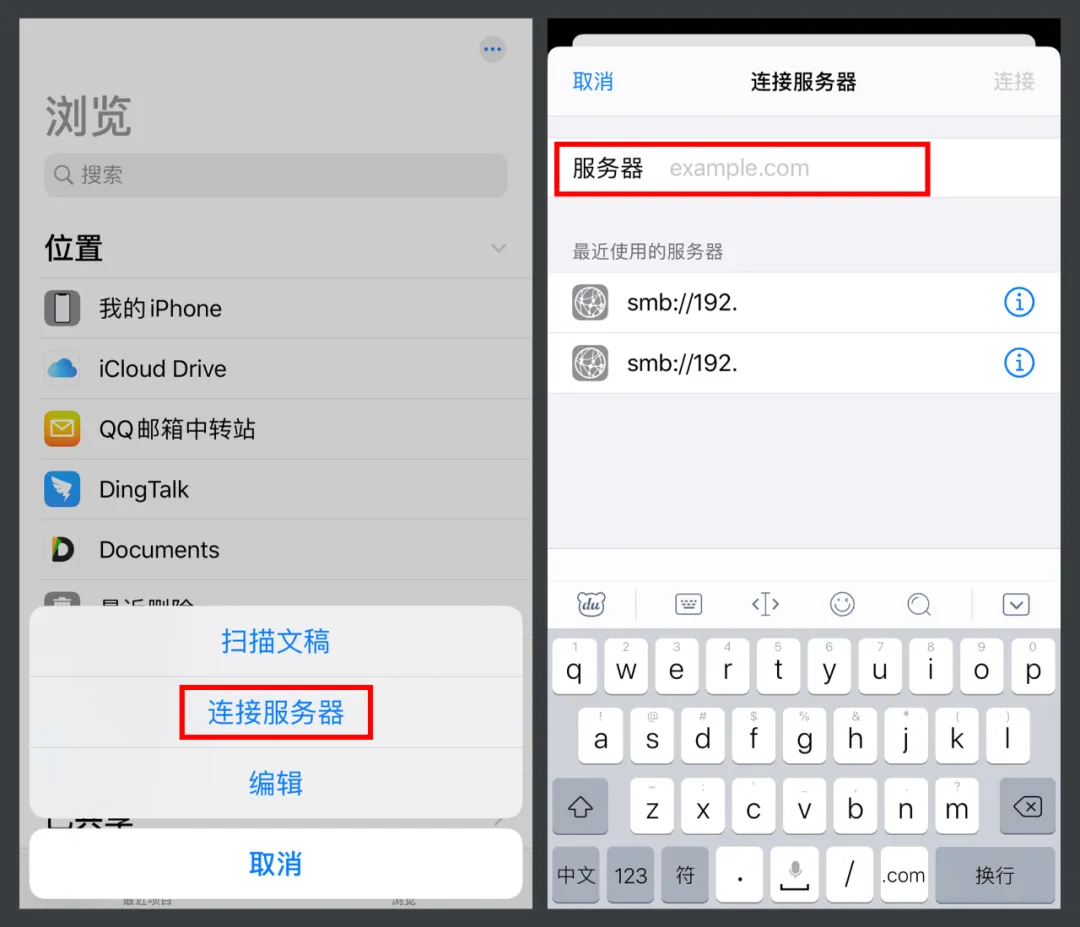Switch keyboard to 中文 input
This screenshot has width=1080, height=927.
(576, 875)
